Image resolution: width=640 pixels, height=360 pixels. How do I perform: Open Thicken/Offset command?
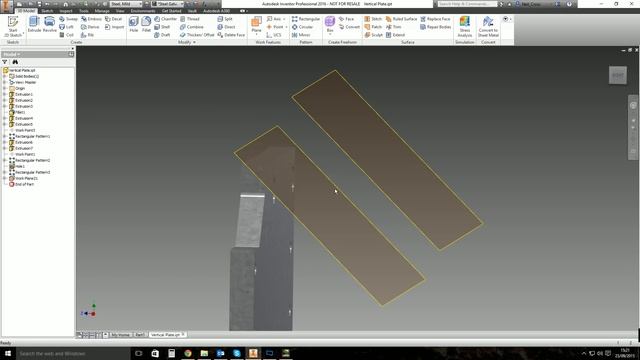[x=197, y=35]
